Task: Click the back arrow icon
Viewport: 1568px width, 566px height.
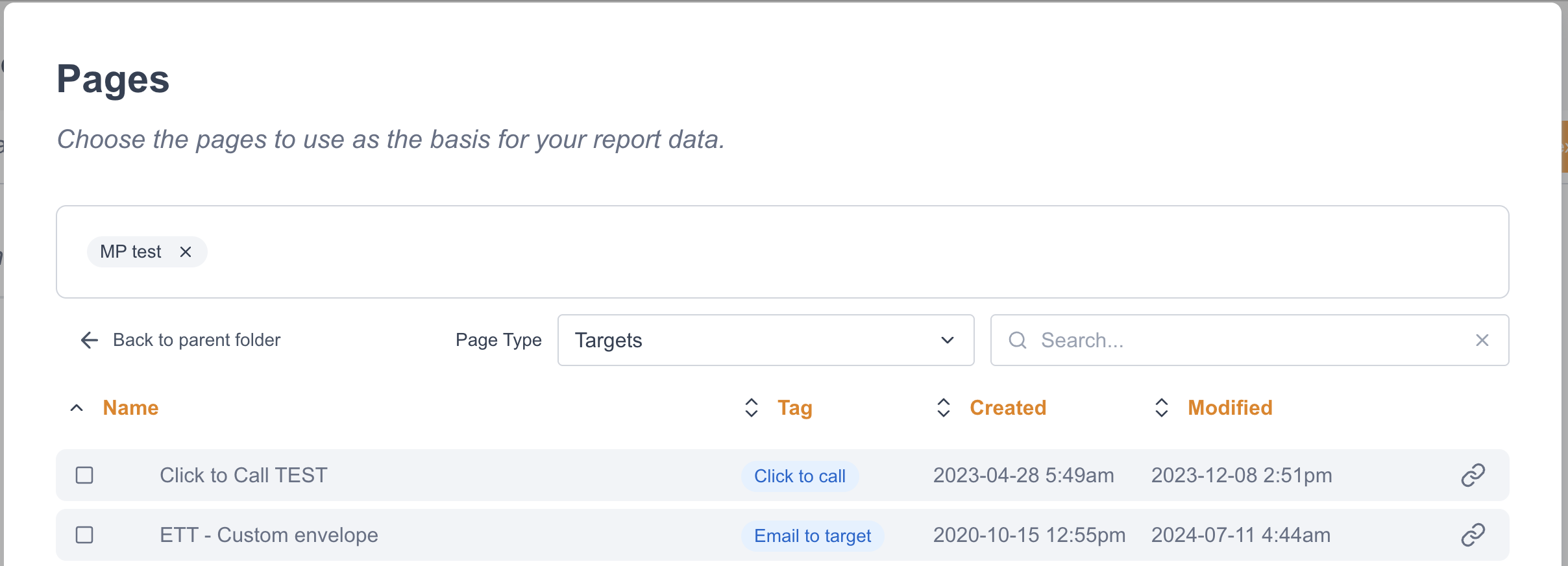Action: pos(89,340)
